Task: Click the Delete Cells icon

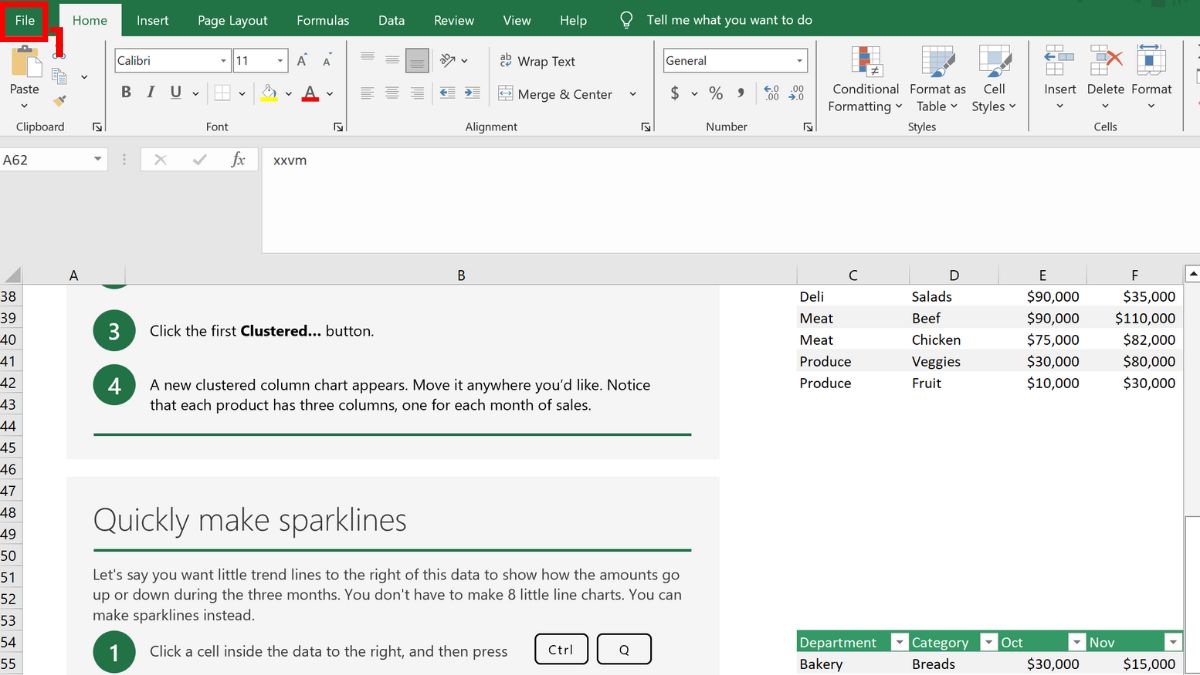Action: coord(1105,60)
